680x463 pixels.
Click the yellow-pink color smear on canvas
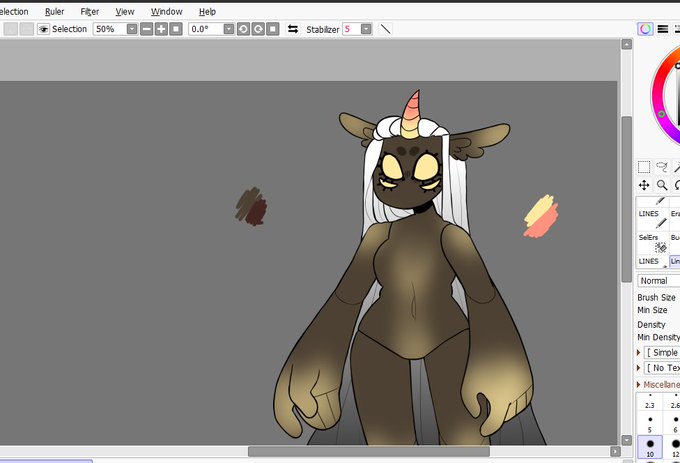541,216
